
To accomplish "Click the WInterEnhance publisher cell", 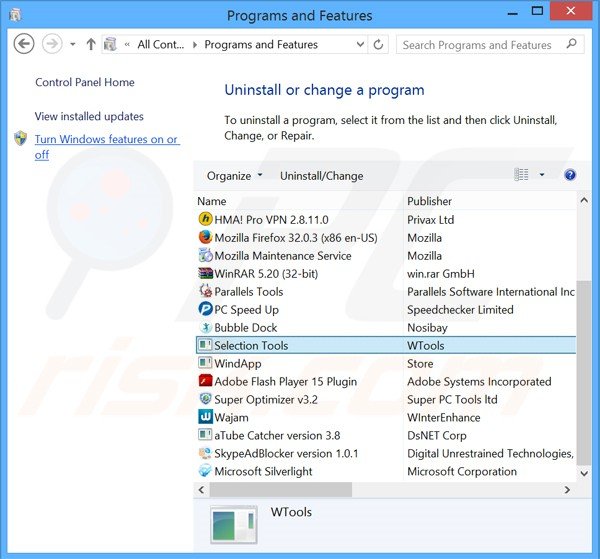I will point(443,417).
